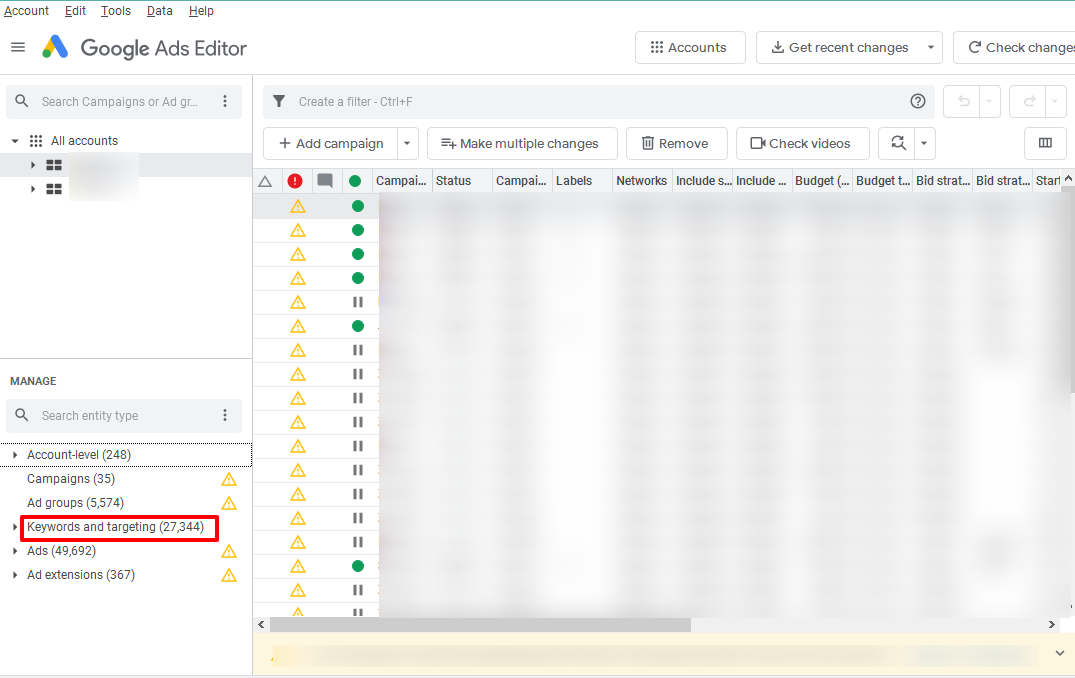Screen dimensions: 1075x678
Task: Open the undo history dropdown arrow
Action: (x=989, y=102)
